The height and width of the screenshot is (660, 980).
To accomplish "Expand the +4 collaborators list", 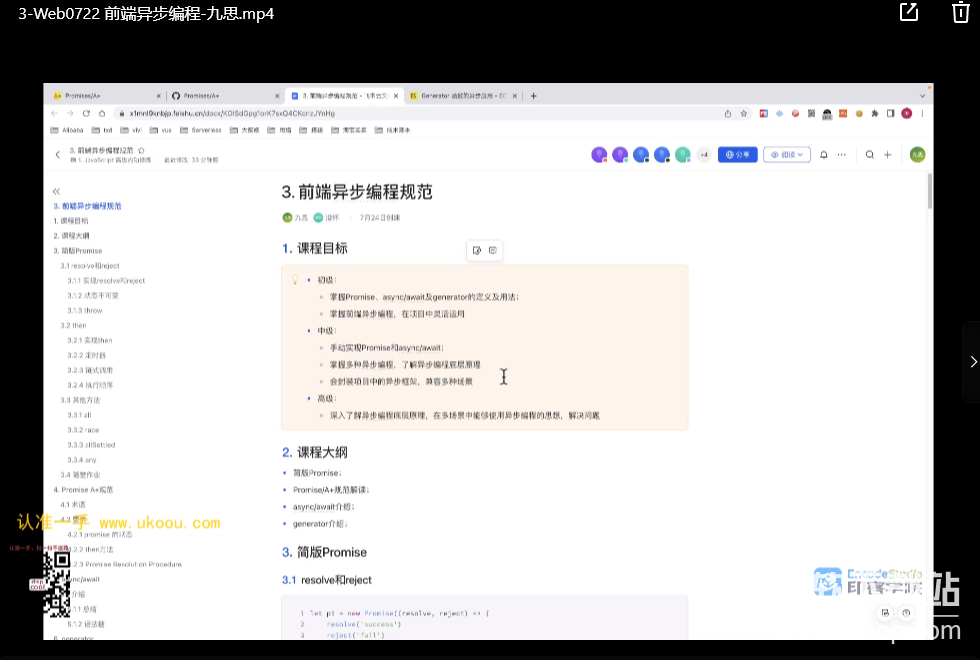I will 703,155.
